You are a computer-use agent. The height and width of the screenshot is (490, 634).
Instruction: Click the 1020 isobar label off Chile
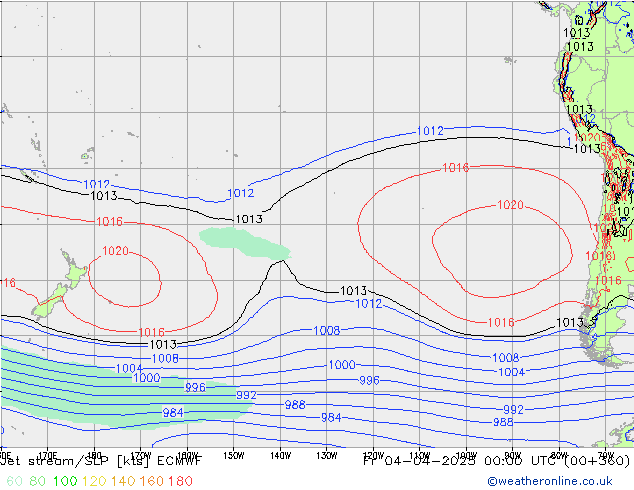(510, 205)
